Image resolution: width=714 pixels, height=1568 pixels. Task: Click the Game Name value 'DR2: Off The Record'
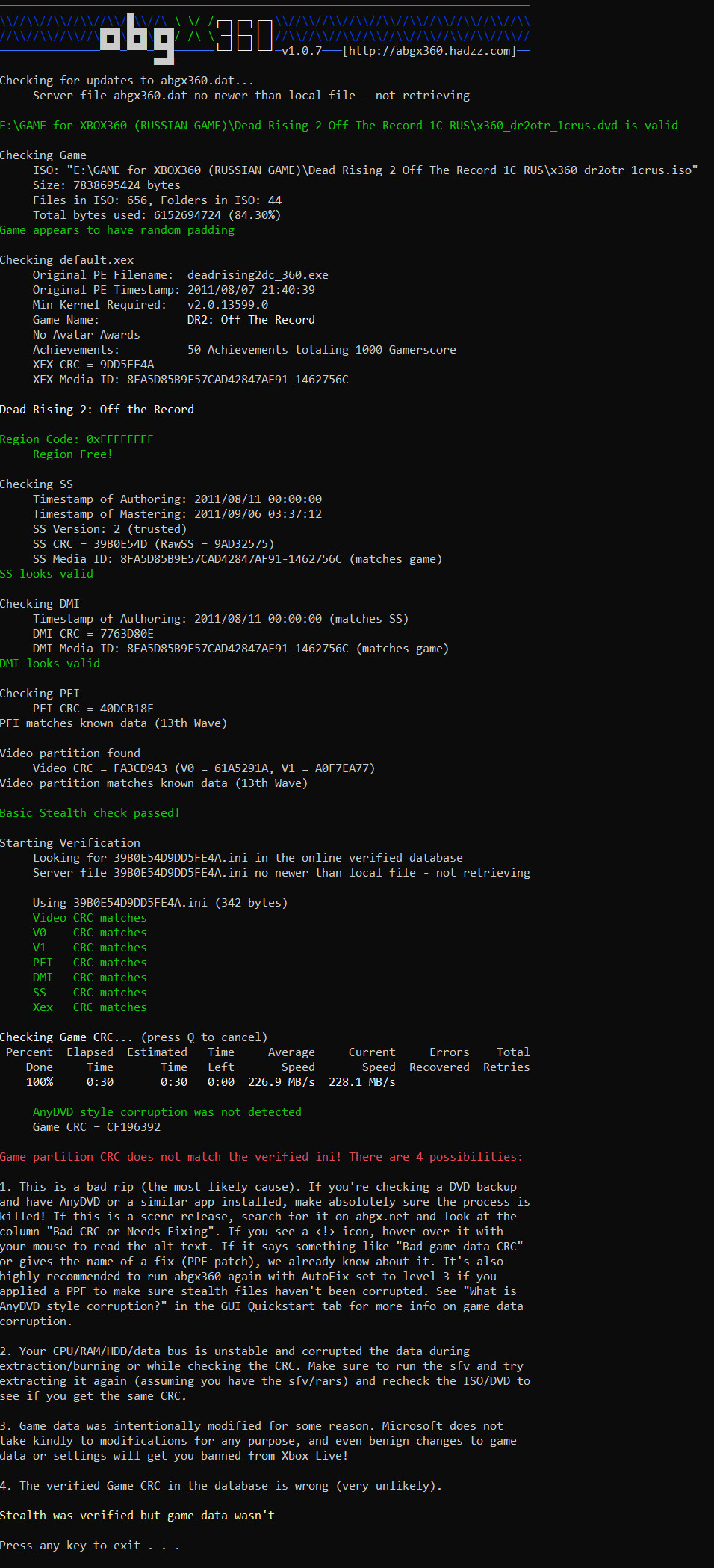pos(251,320)
